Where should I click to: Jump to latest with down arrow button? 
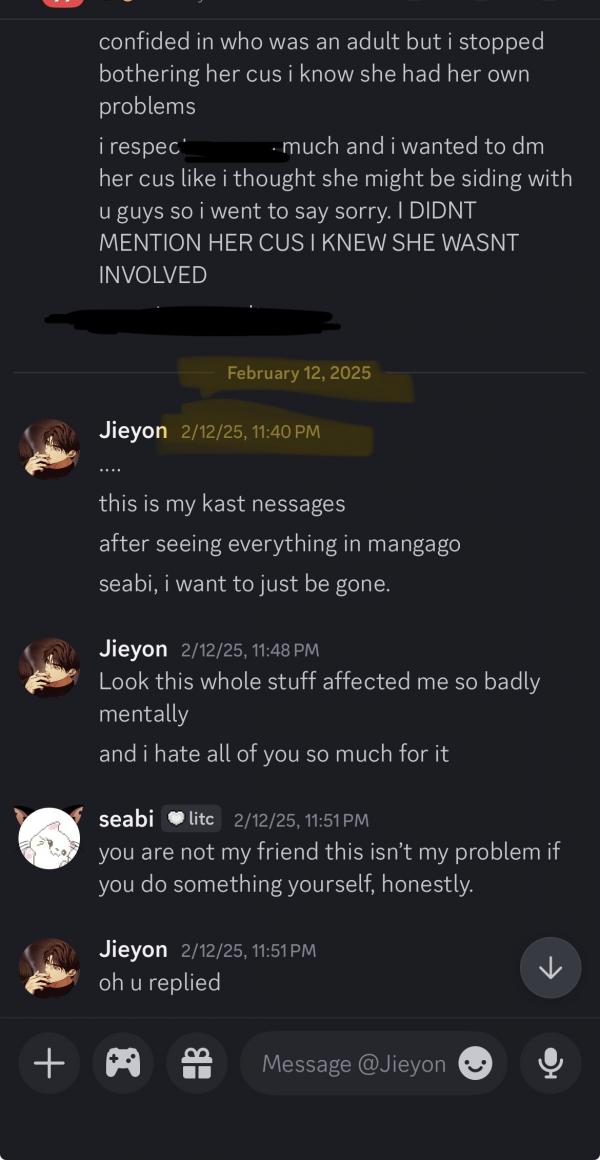tap(550, 968)
